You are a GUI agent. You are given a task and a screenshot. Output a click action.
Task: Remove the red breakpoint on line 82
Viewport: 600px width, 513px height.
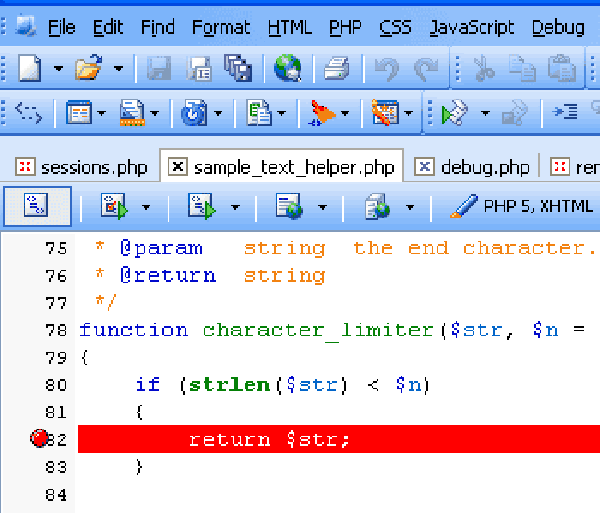tap(39, 438)
